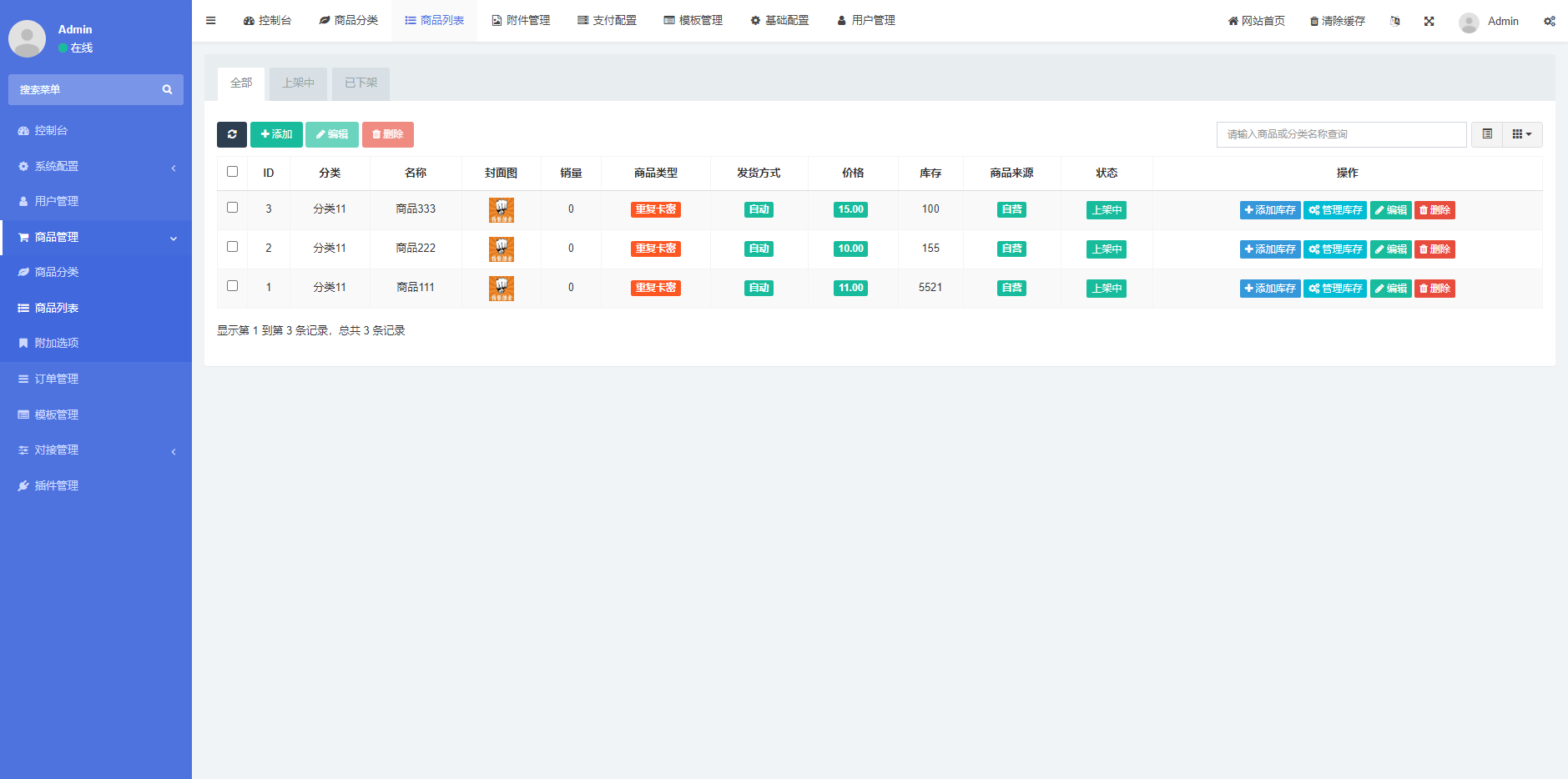Click the refresh icon above the product table
Screen dimensions: 1568x779
point(232,134)
